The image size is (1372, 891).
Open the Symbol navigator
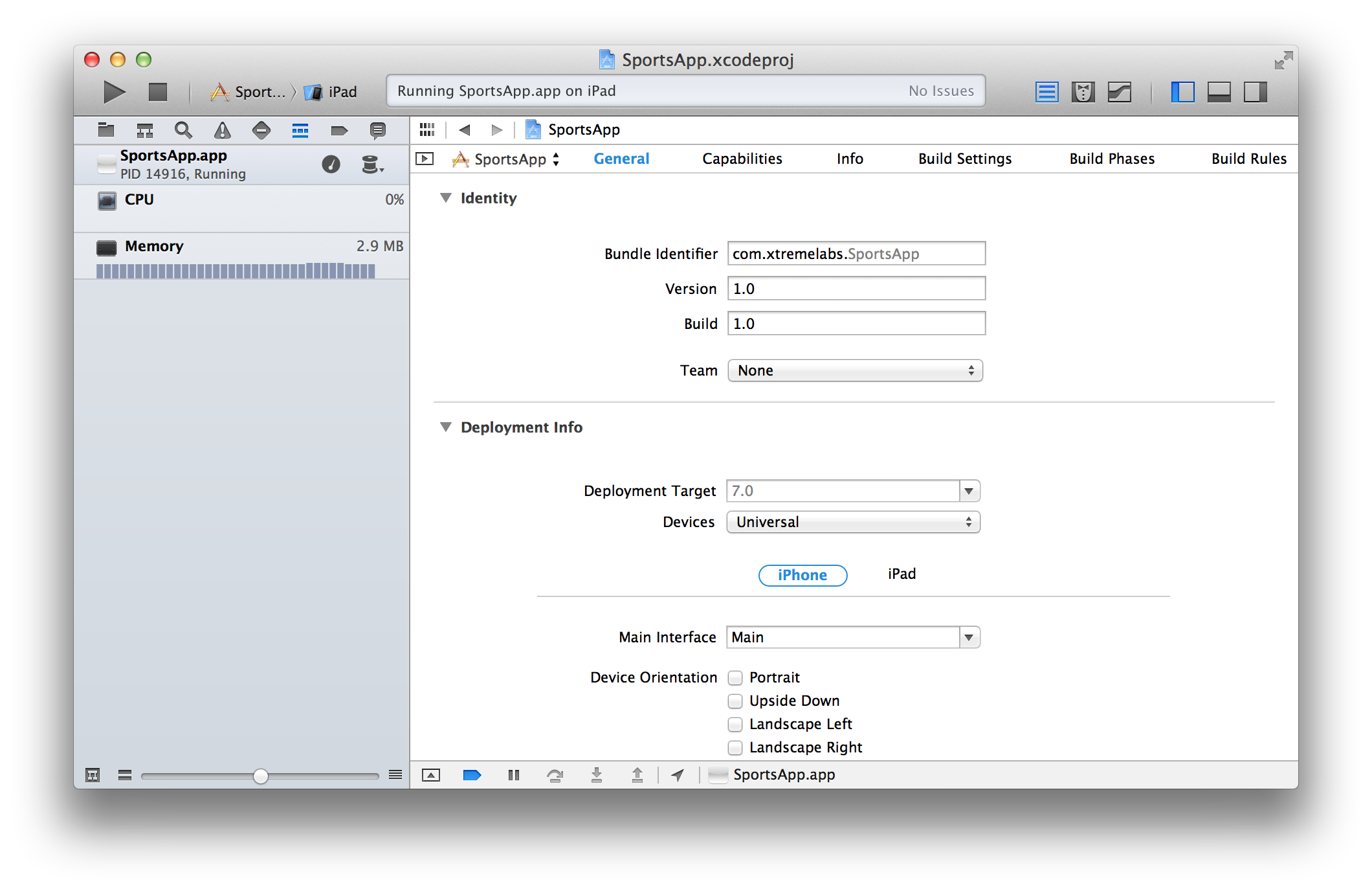pyautogui.click(x=144, y=130)
